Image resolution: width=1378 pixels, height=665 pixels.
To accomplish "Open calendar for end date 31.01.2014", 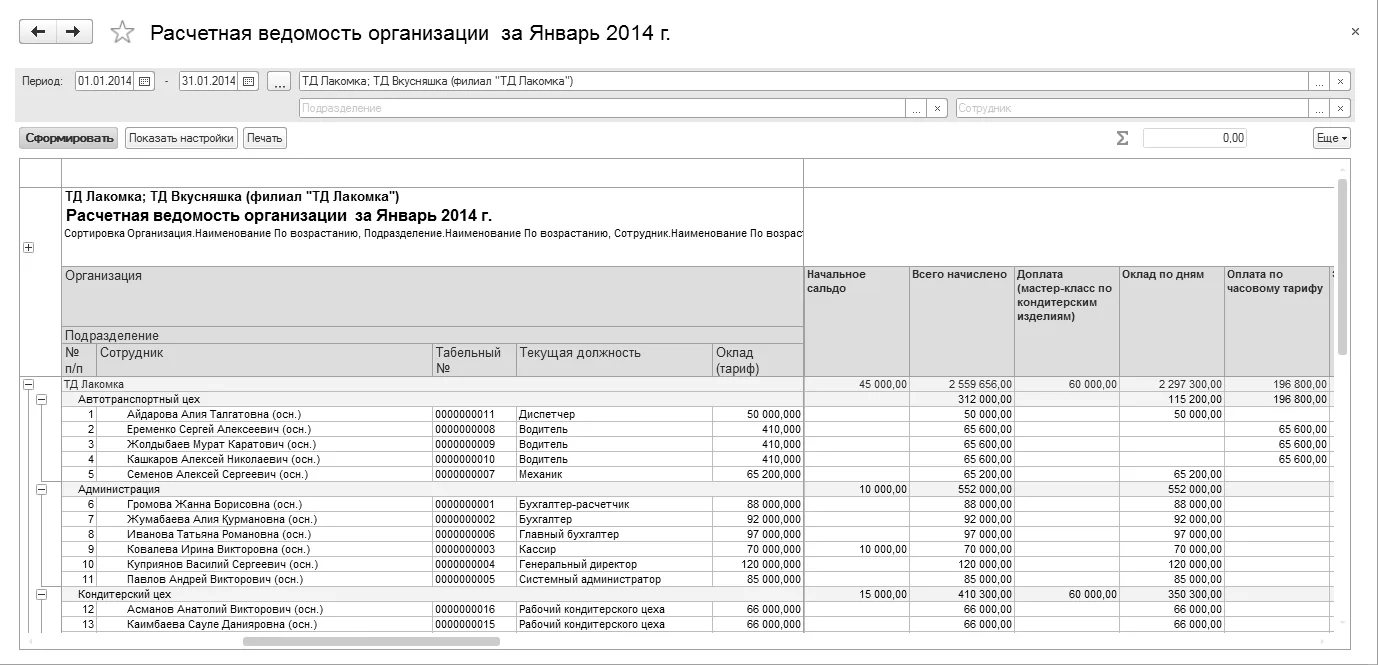I will pyautogui.click(x=248, y=81).
